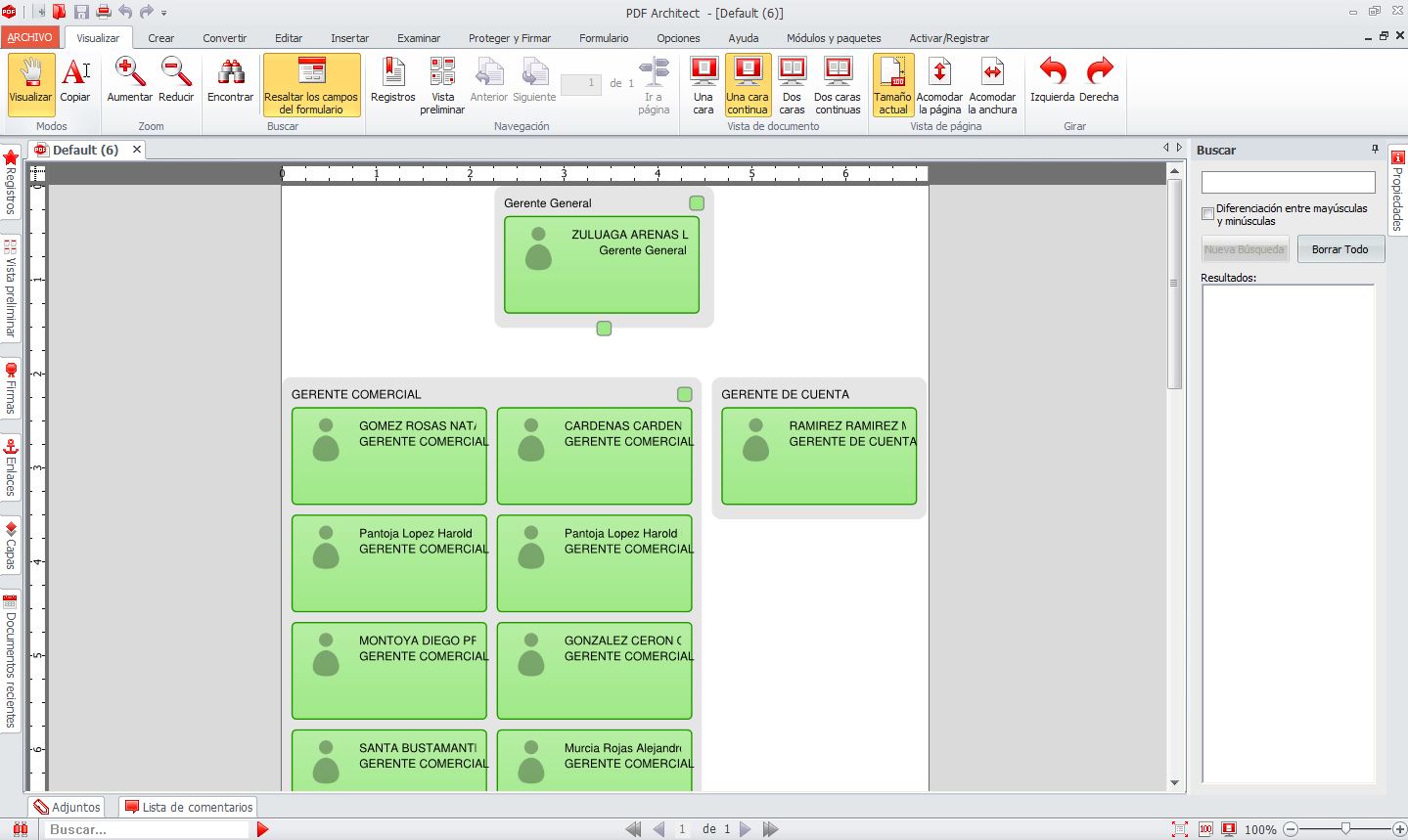The width and height of the screenshot is (1408, 840).
Task: Click the redo arrow in title bar
Action: pos(147,12)
